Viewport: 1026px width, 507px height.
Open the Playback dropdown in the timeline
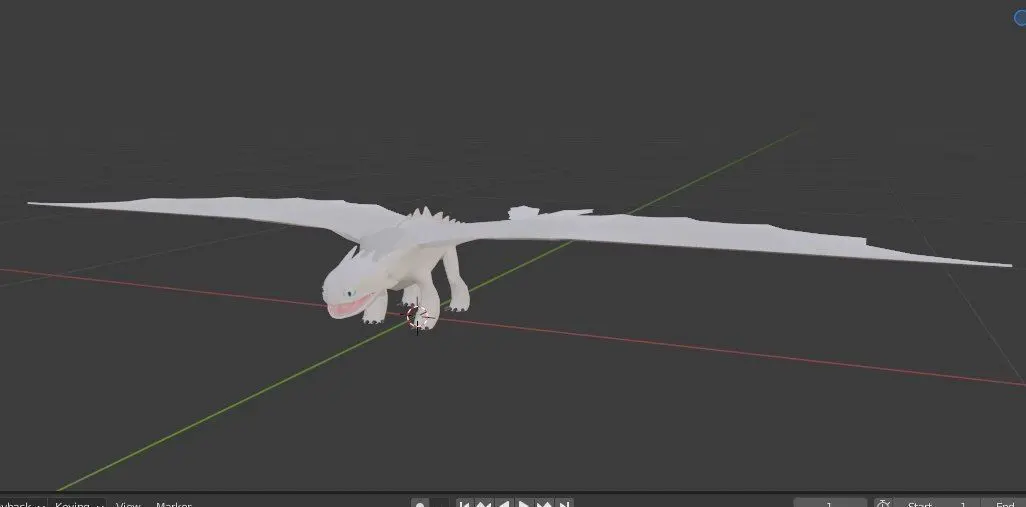click(22, 504)
